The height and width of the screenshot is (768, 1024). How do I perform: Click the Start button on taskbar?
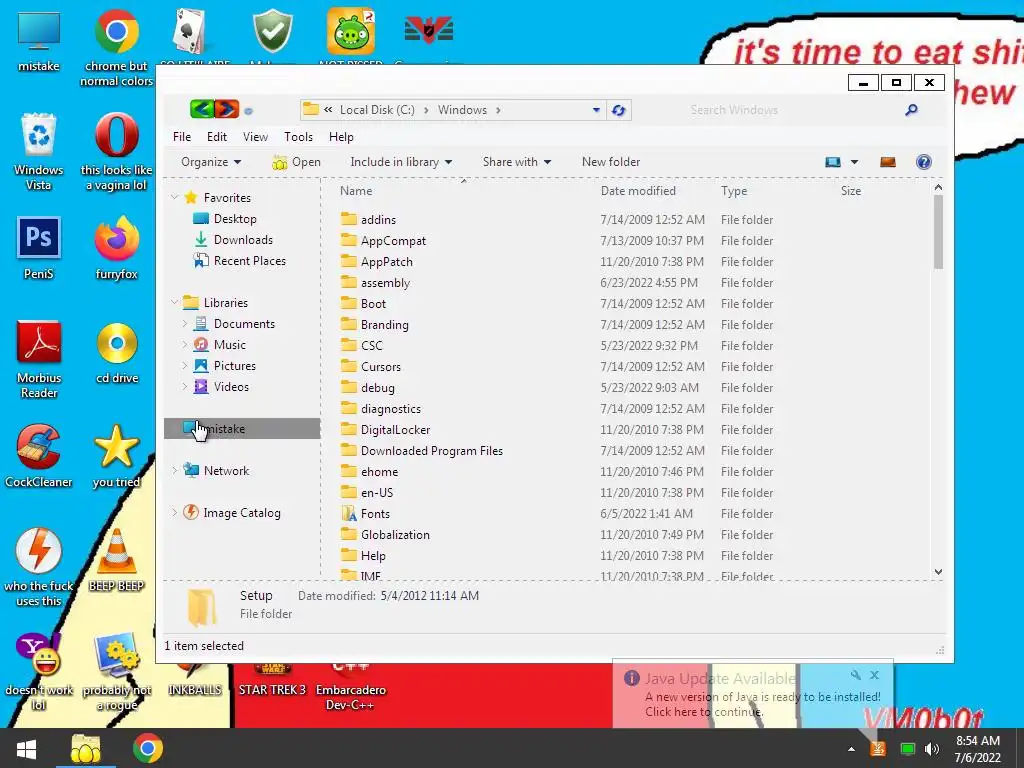tap(27, 748)
